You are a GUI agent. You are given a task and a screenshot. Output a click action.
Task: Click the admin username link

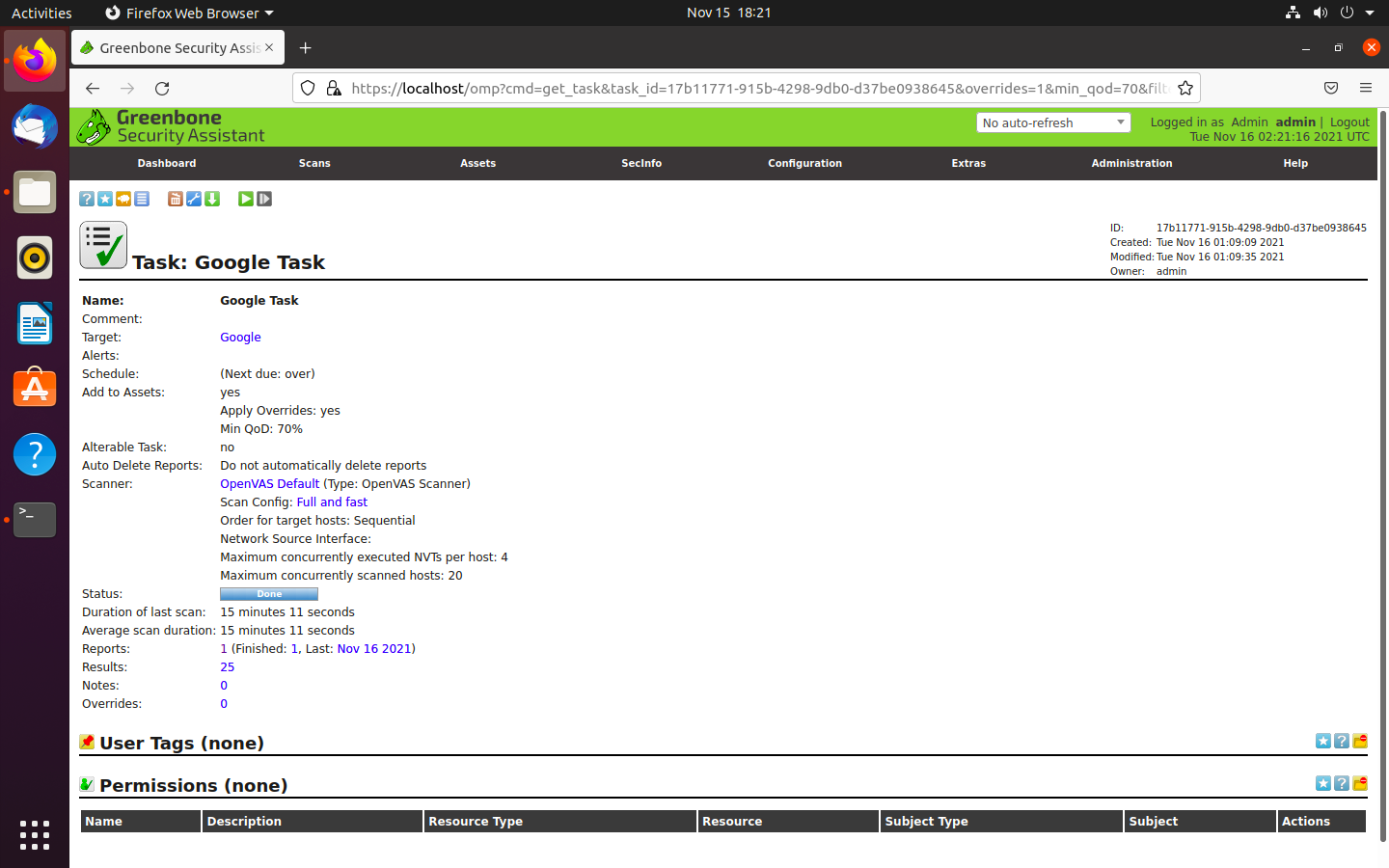point(1295,122)
